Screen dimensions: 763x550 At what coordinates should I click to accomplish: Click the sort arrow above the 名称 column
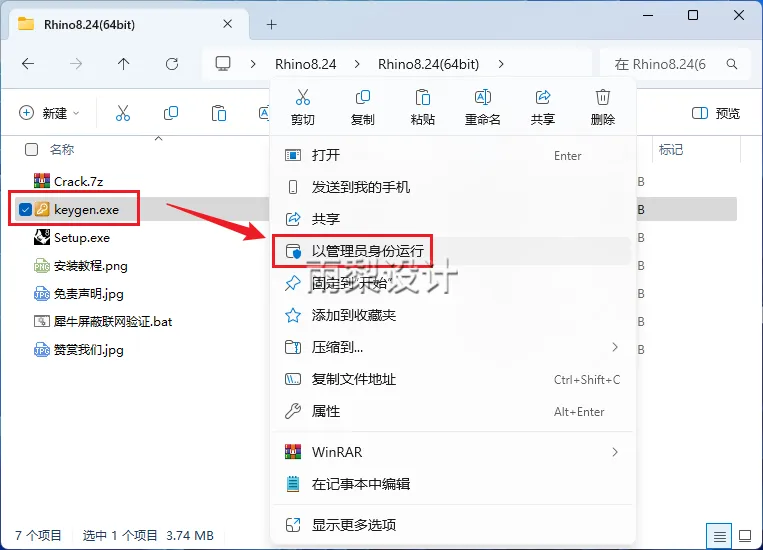(x=158, y=139)
